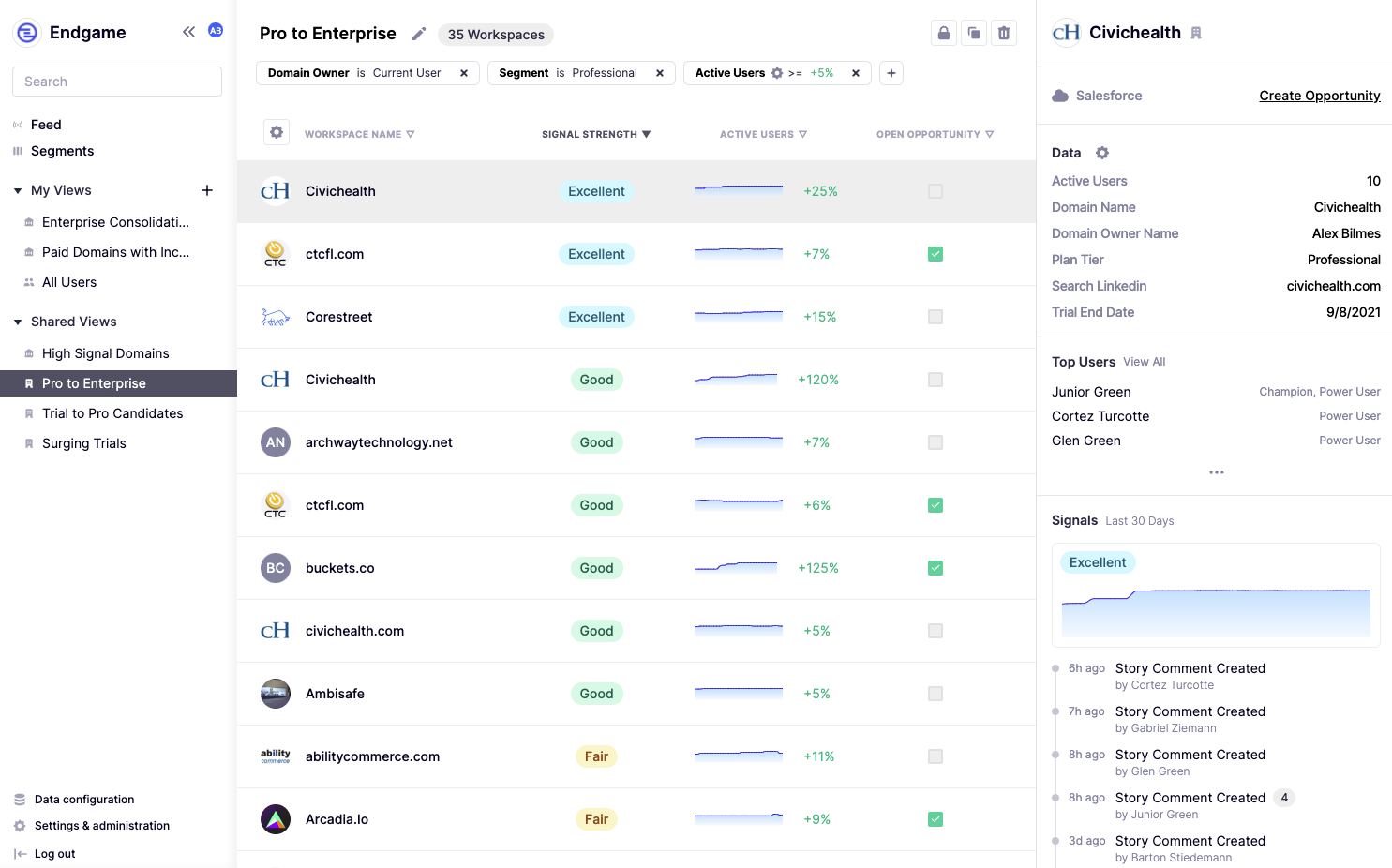Open Feed in the sidebar
Viewport: 1392px width, 868px height.
tap(46, 125)
